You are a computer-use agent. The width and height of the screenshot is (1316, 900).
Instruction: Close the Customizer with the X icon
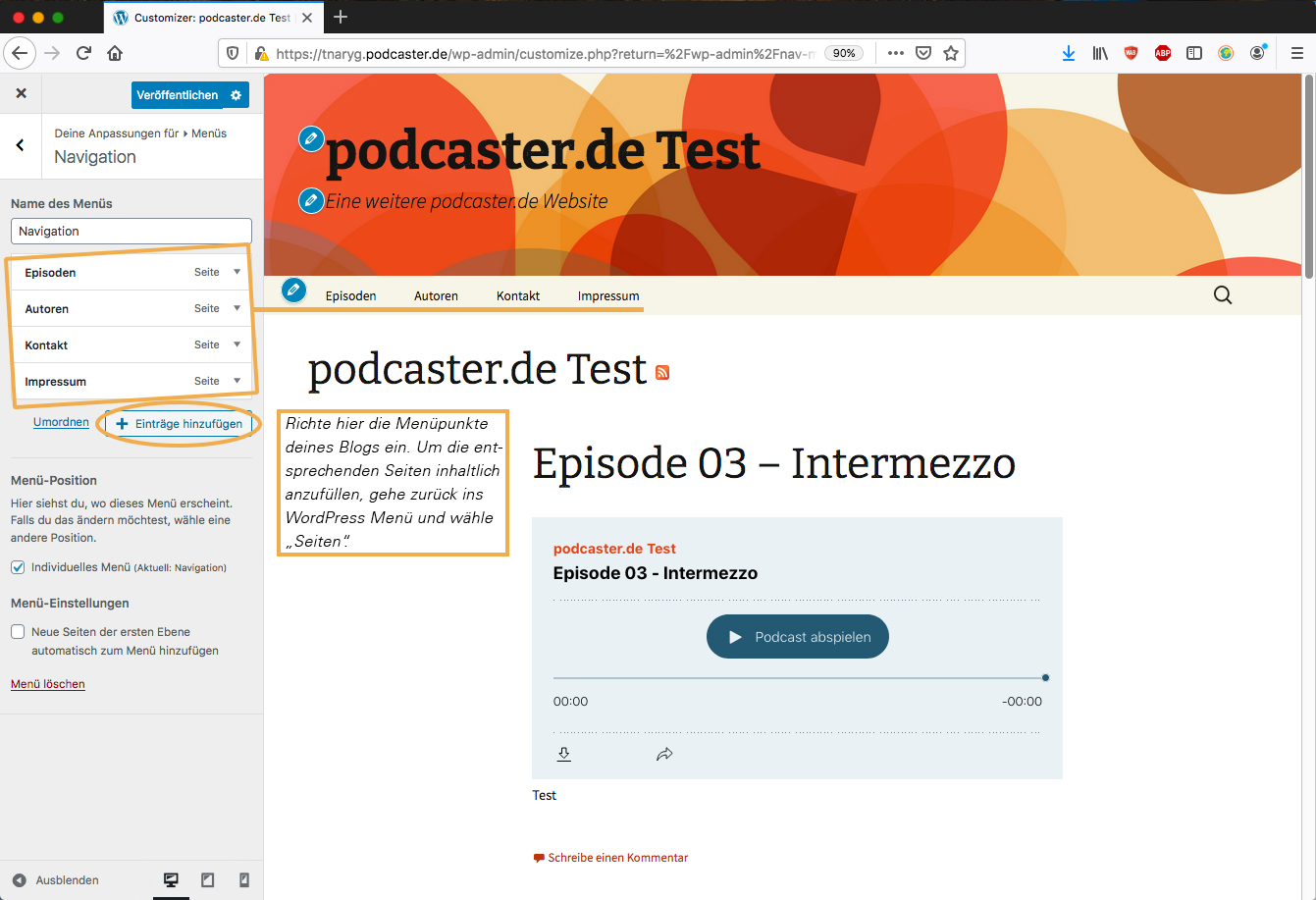coord(21,93)
